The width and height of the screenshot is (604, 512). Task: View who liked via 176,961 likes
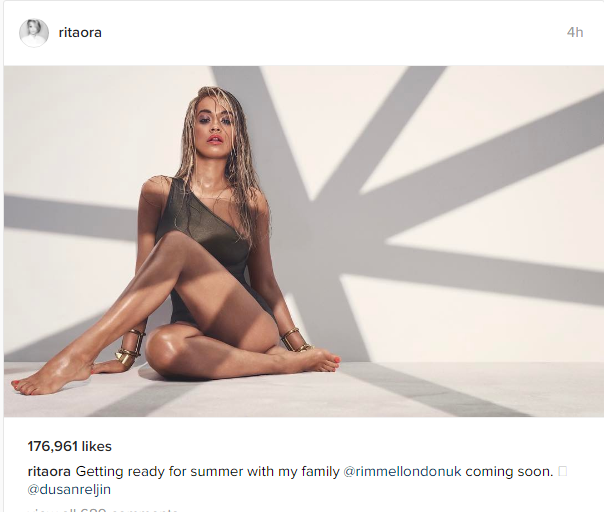pyautogui.click(x=70, y=447)
